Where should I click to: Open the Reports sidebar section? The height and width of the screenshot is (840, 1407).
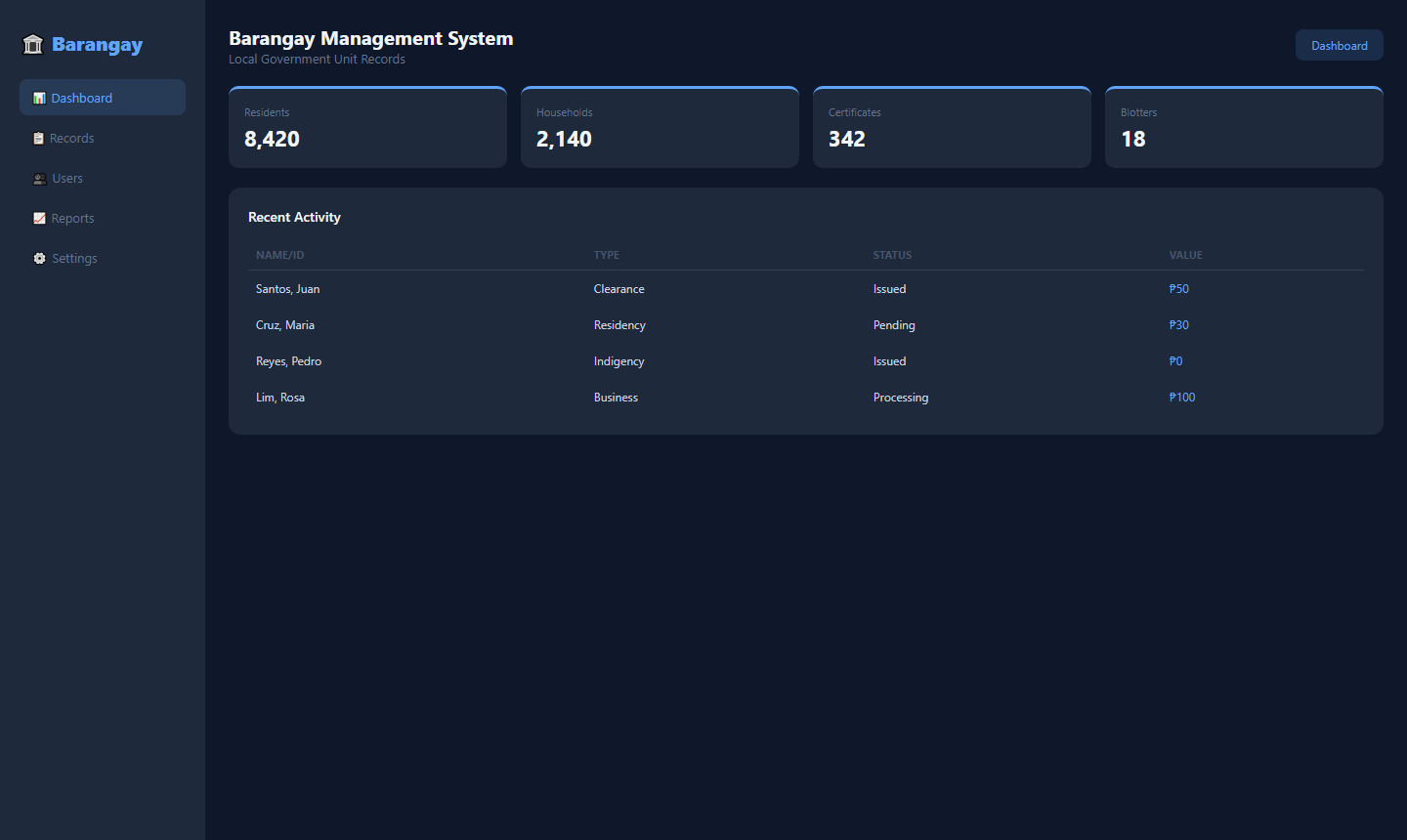(103, 218)
